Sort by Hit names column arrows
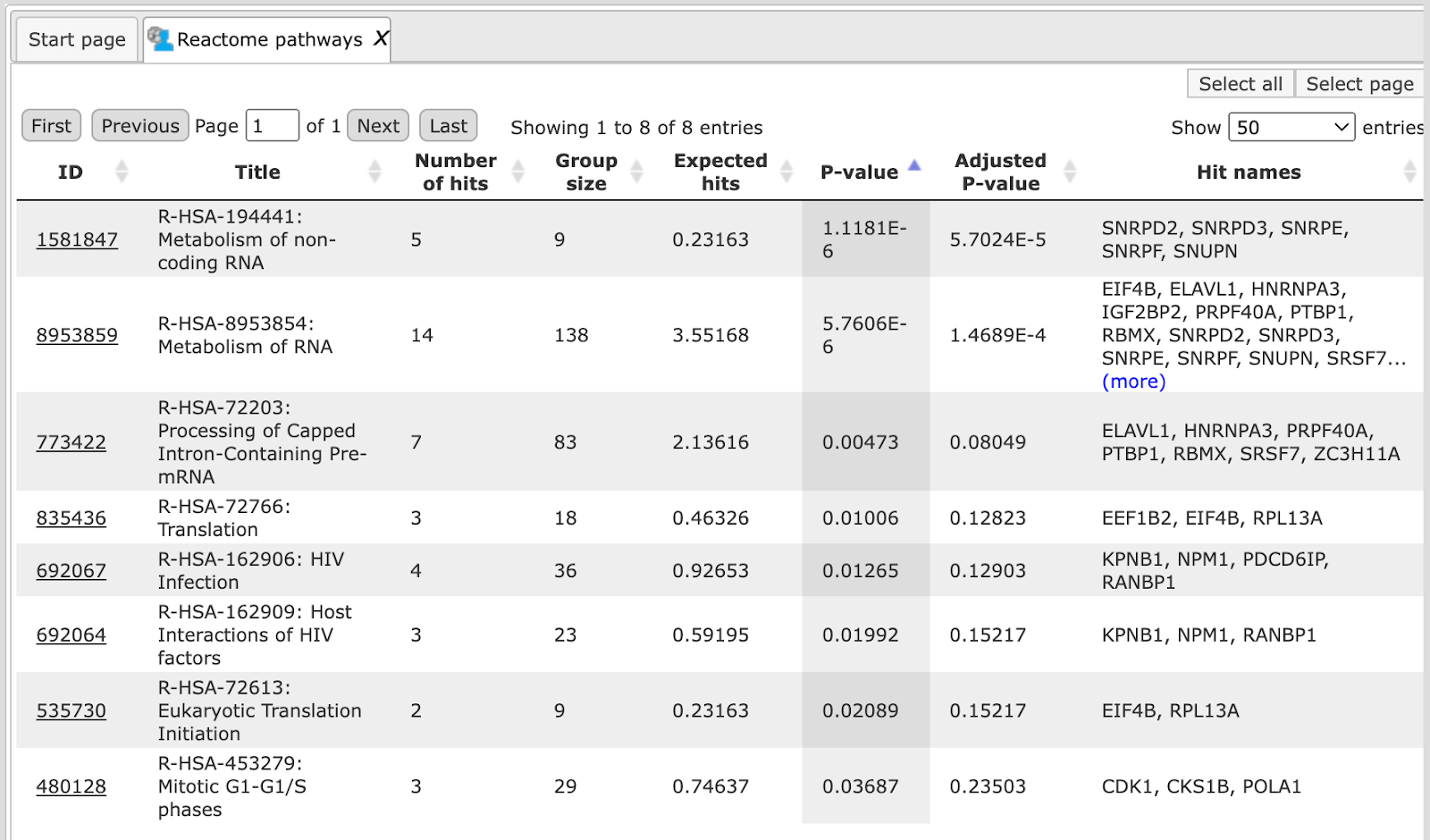The height and width of the screenshot is (840, 1430). pyautogui.click(x=1409, y=171)
